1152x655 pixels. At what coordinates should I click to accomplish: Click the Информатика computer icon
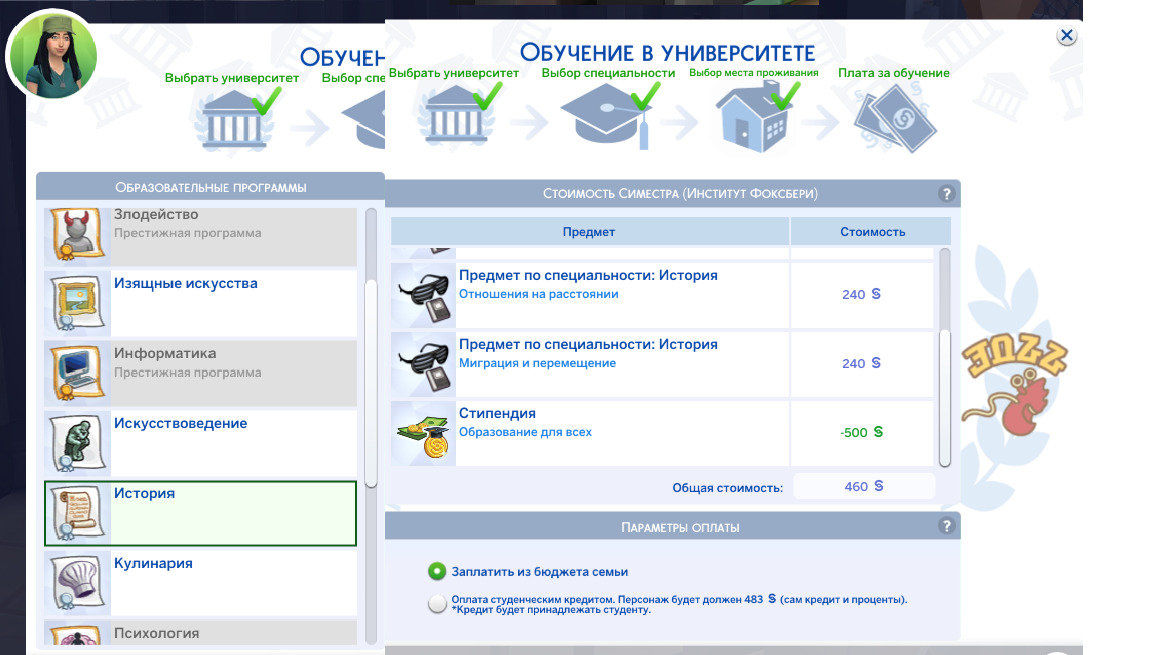(x=77, y=373)
